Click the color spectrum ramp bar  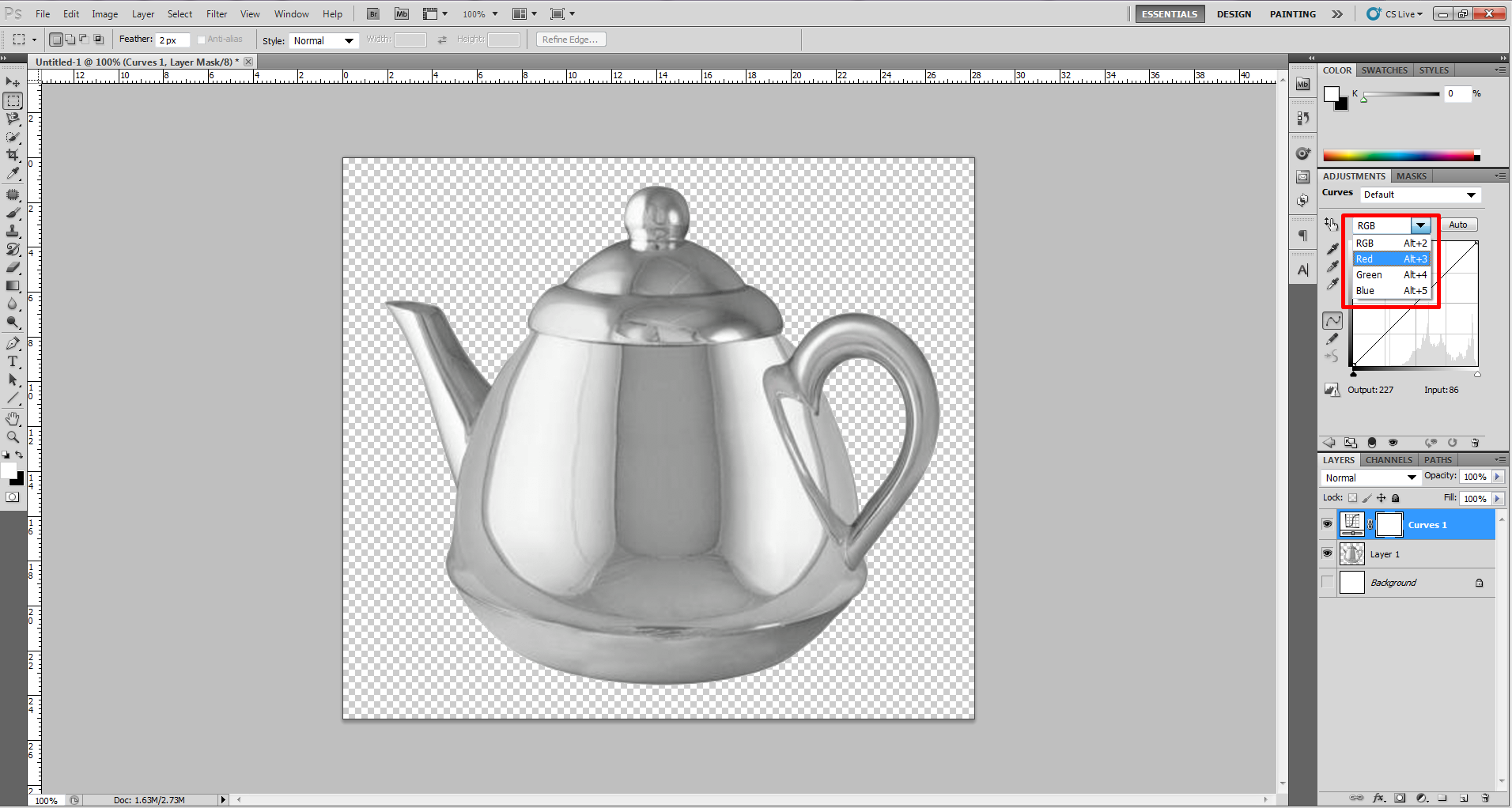1401,156
